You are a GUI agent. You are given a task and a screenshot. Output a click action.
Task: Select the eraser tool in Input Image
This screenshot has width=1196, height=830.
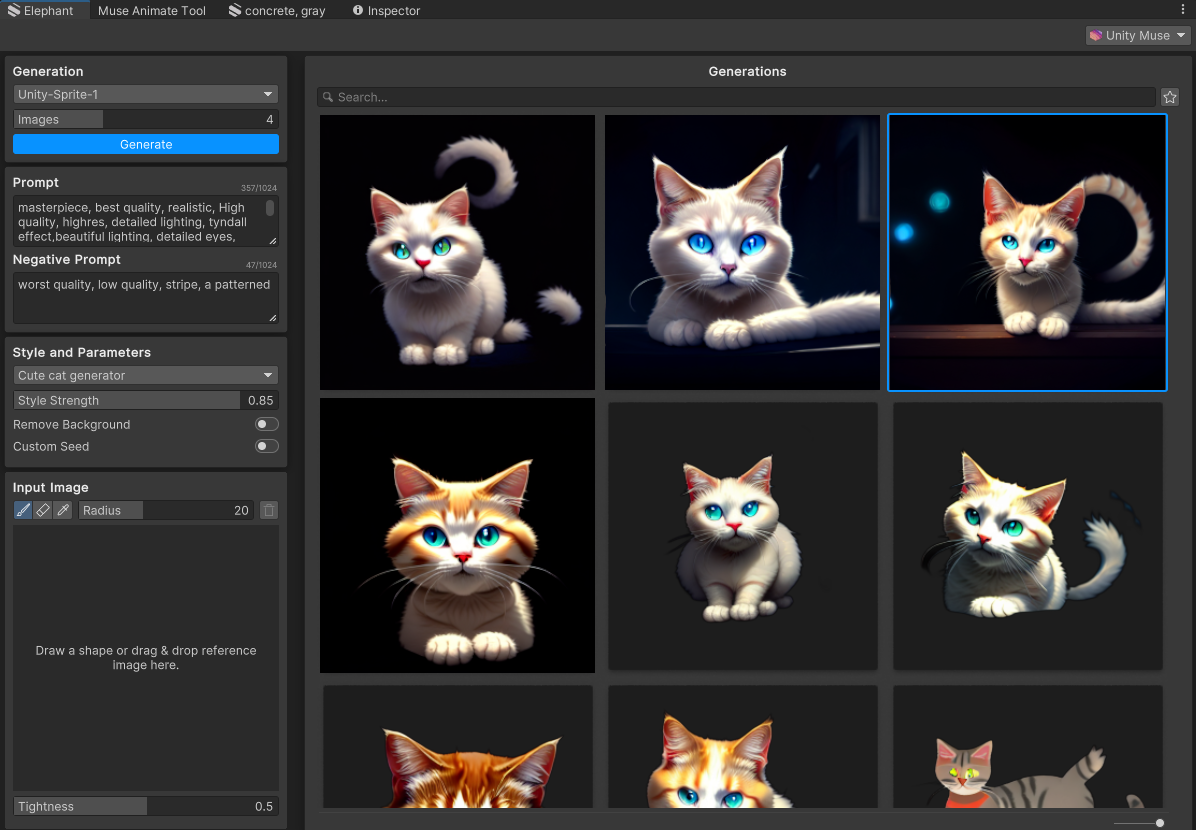pyautogui.click(x=43, y=510)
